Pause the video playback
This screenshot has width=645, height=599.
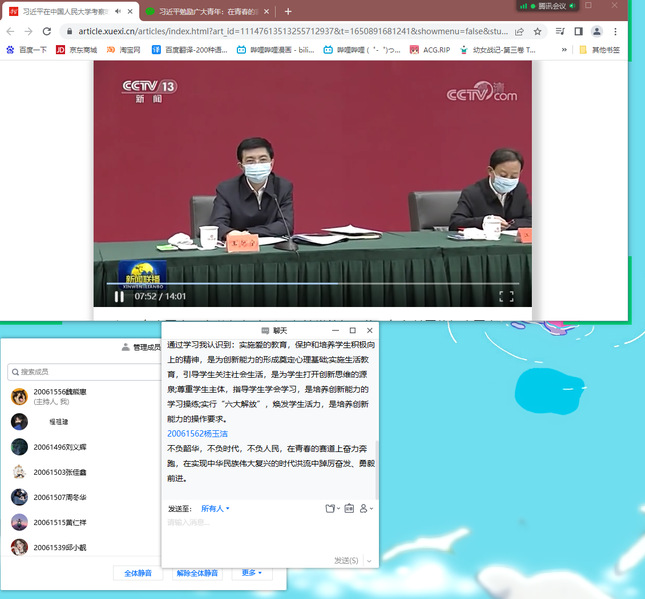pos(119,296)
